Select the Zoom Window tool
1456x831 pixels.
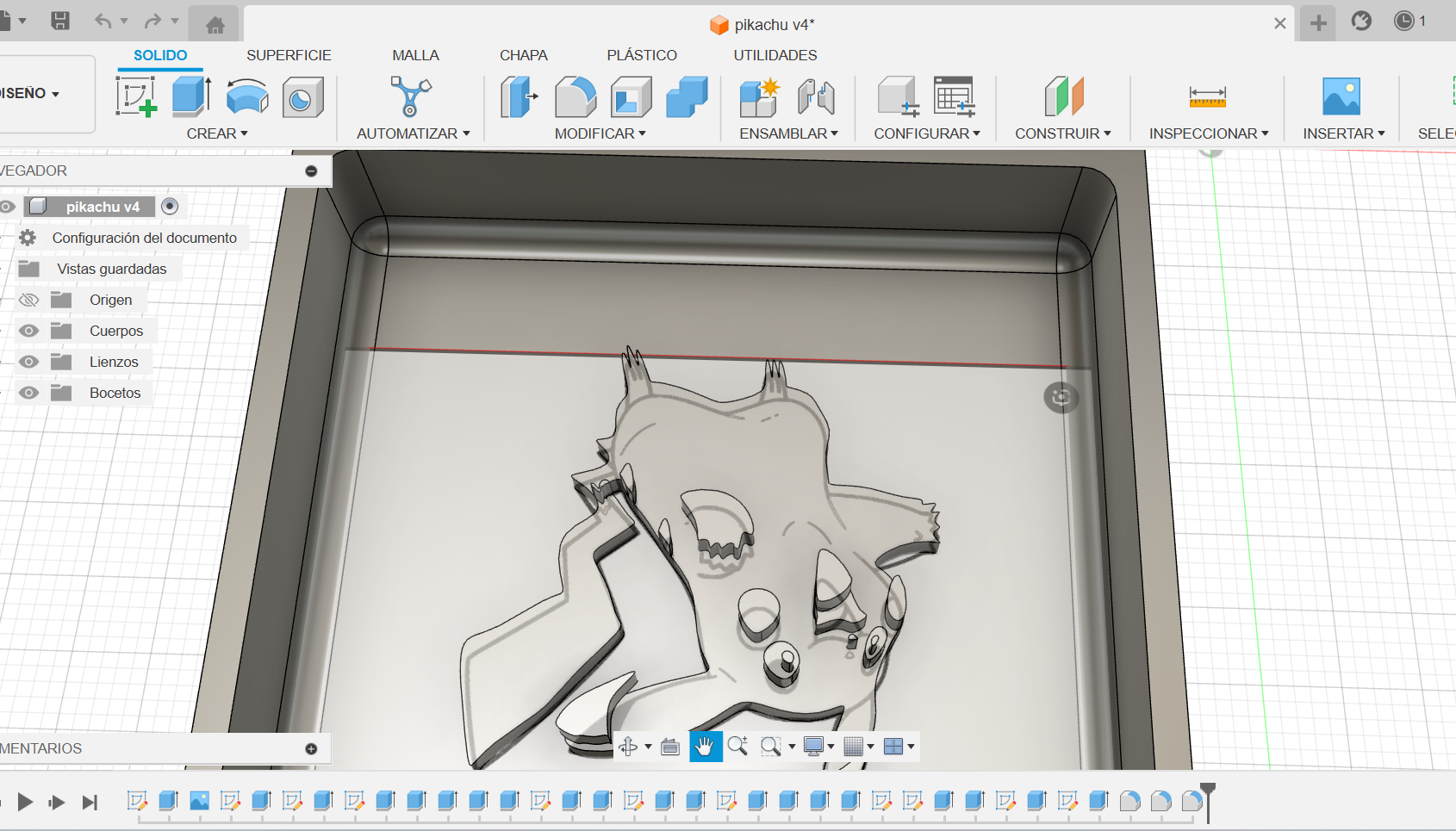click(770, 747)
